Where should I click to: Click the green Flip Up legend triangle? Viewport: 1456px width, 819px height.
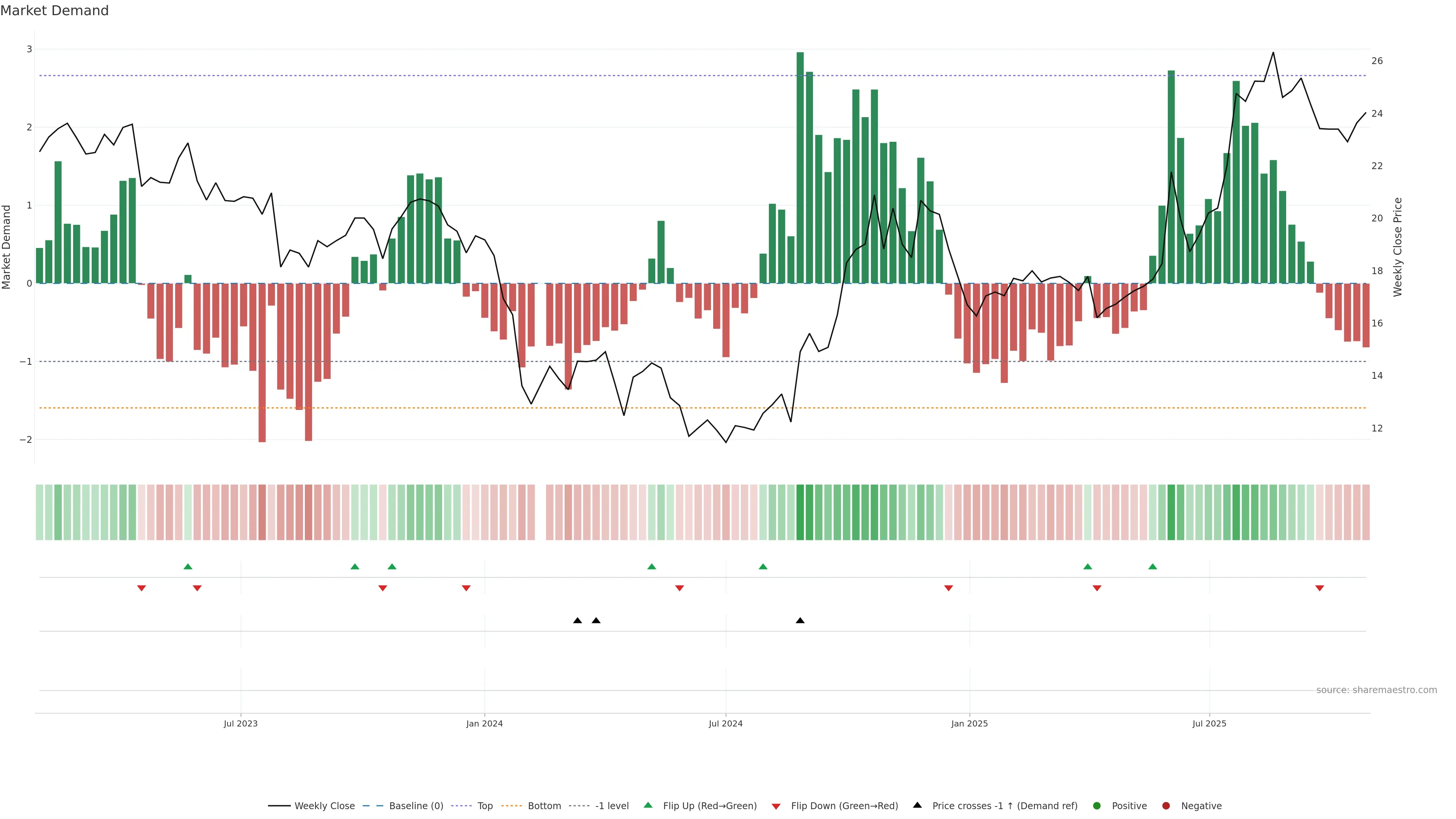click(648, 805)
